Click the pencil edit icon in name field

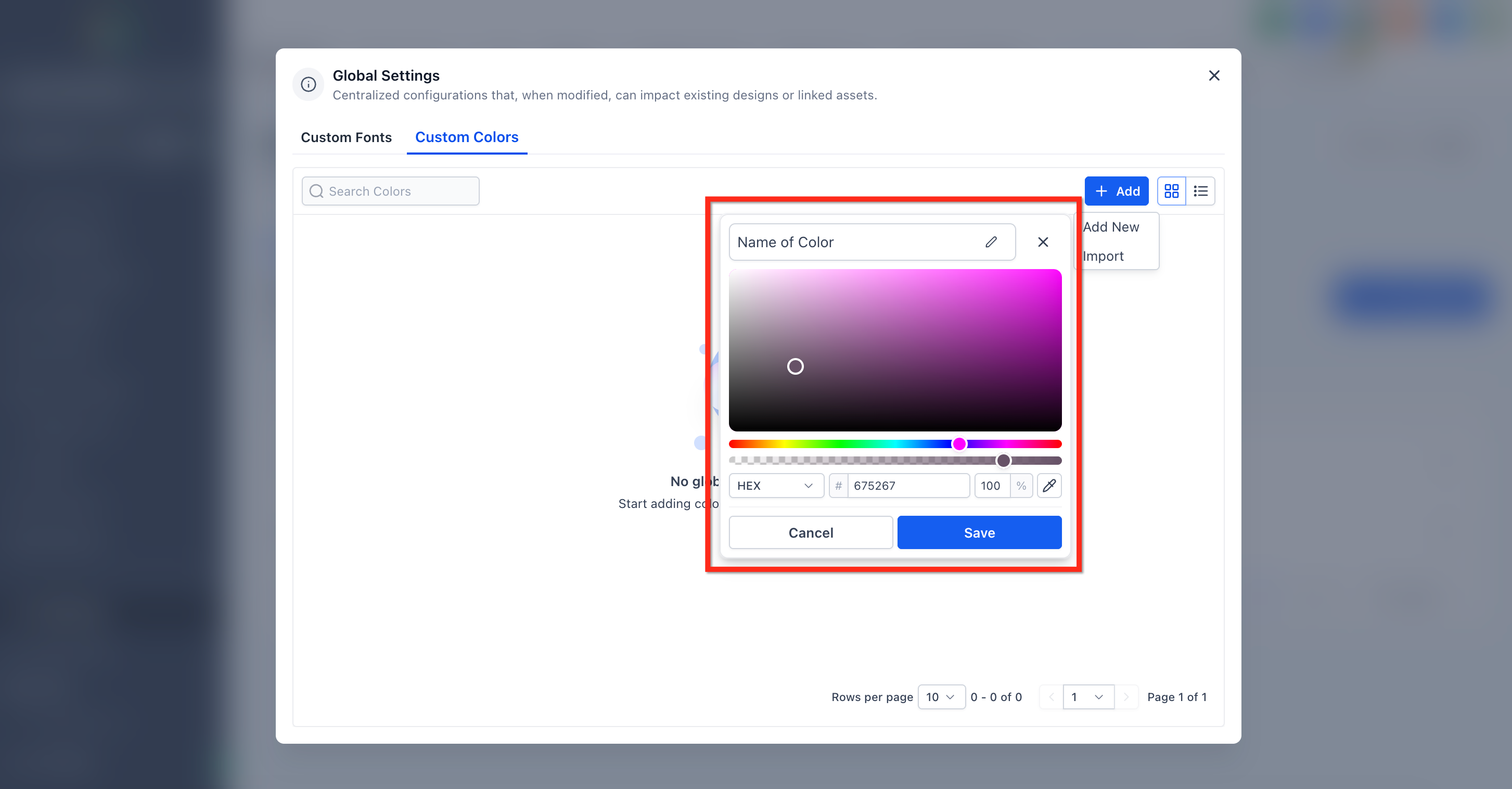(x=991, y=242)
